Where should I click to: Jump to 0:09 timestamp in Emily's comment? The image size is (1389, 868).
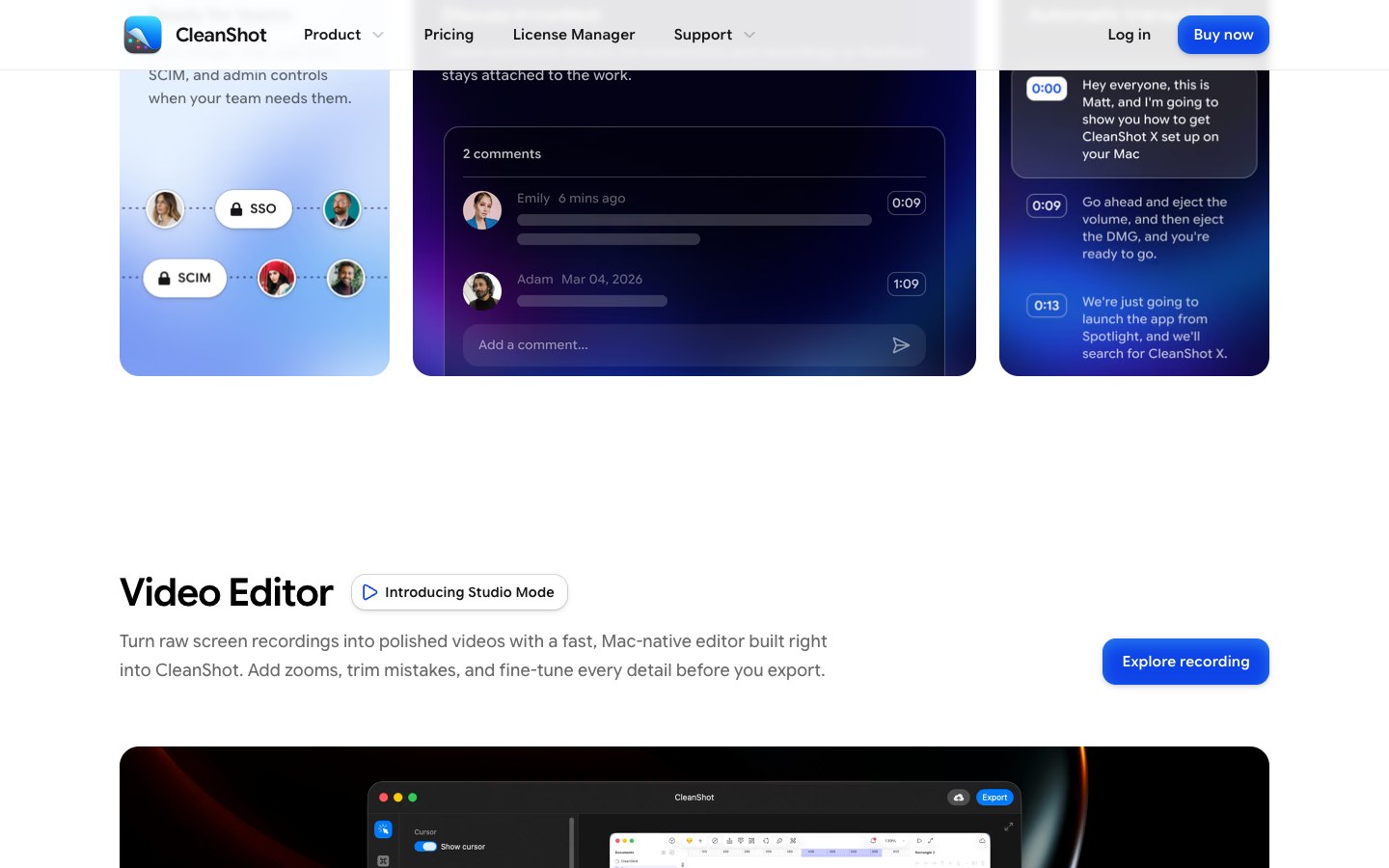tap(906, 203)
